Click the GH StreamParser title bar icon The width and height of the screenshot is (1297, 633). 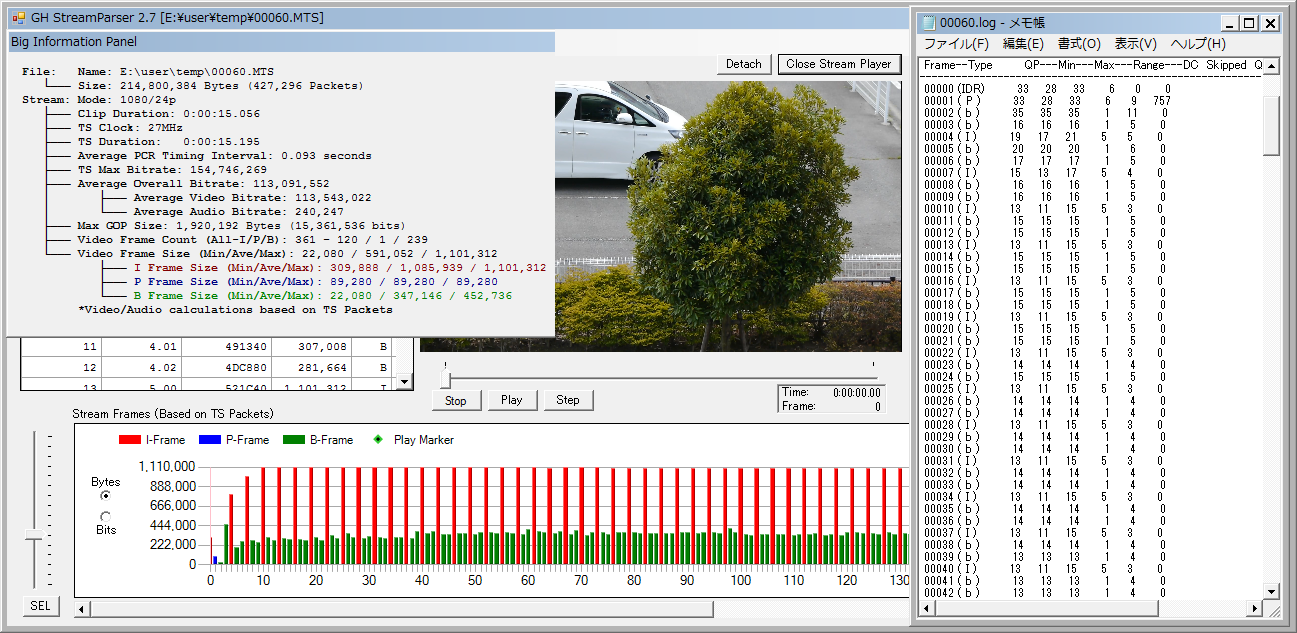click(x=18, y=18)
